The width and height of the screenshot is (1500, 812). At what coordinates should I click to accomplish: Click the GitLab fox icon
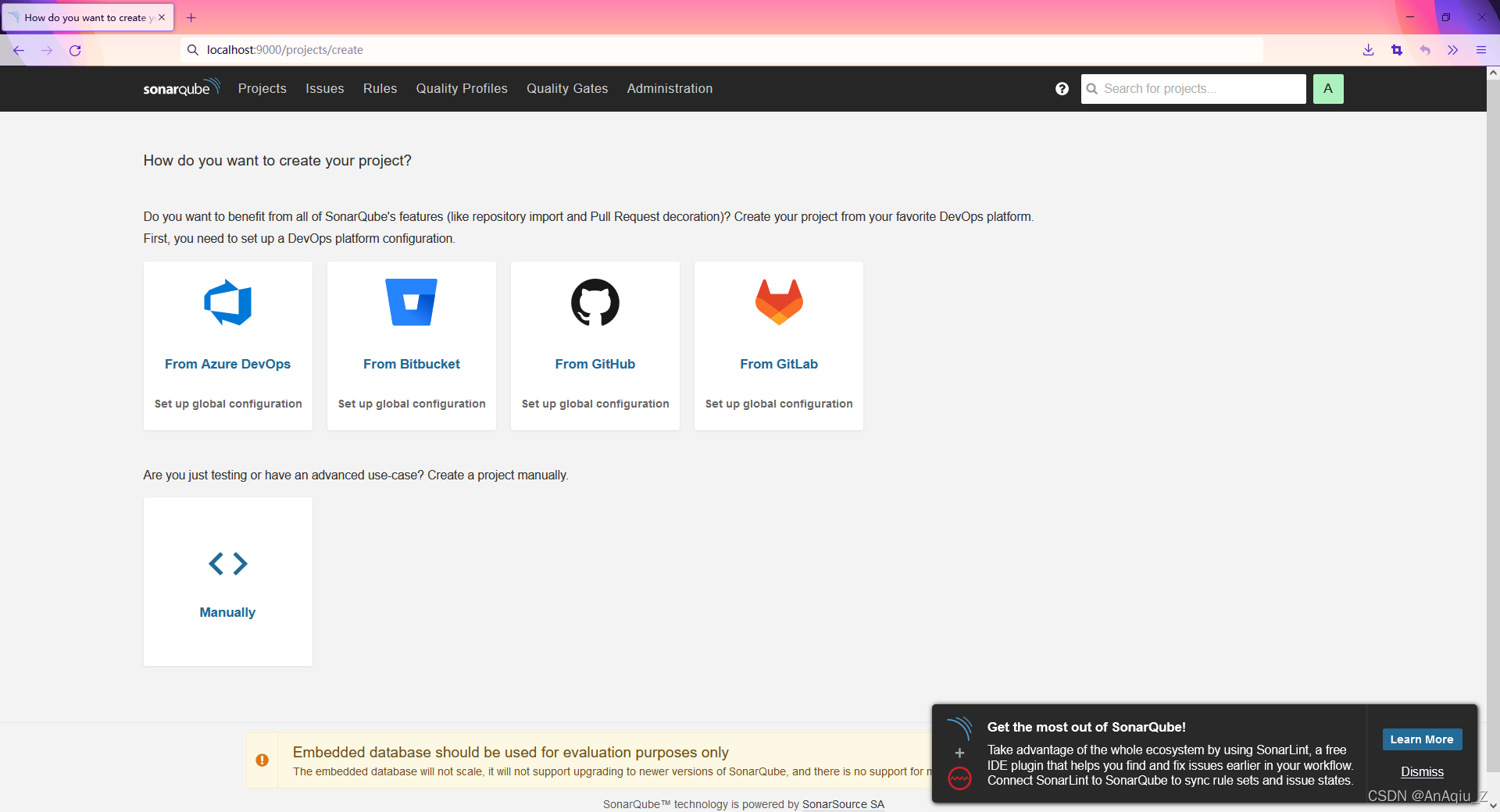pyautogui.click(x=779, y=302)
